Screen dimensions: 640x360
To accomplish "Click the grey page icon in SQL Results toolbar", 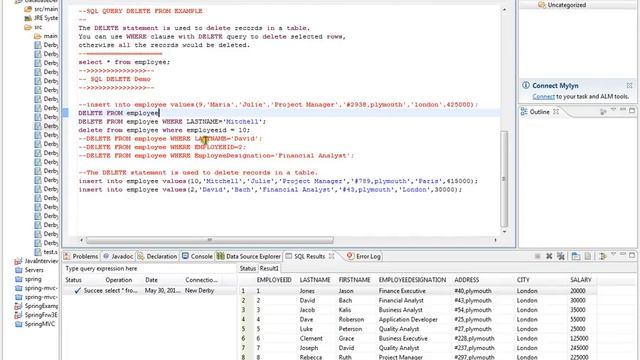I will pyautogui.click(x=588, y=256).
